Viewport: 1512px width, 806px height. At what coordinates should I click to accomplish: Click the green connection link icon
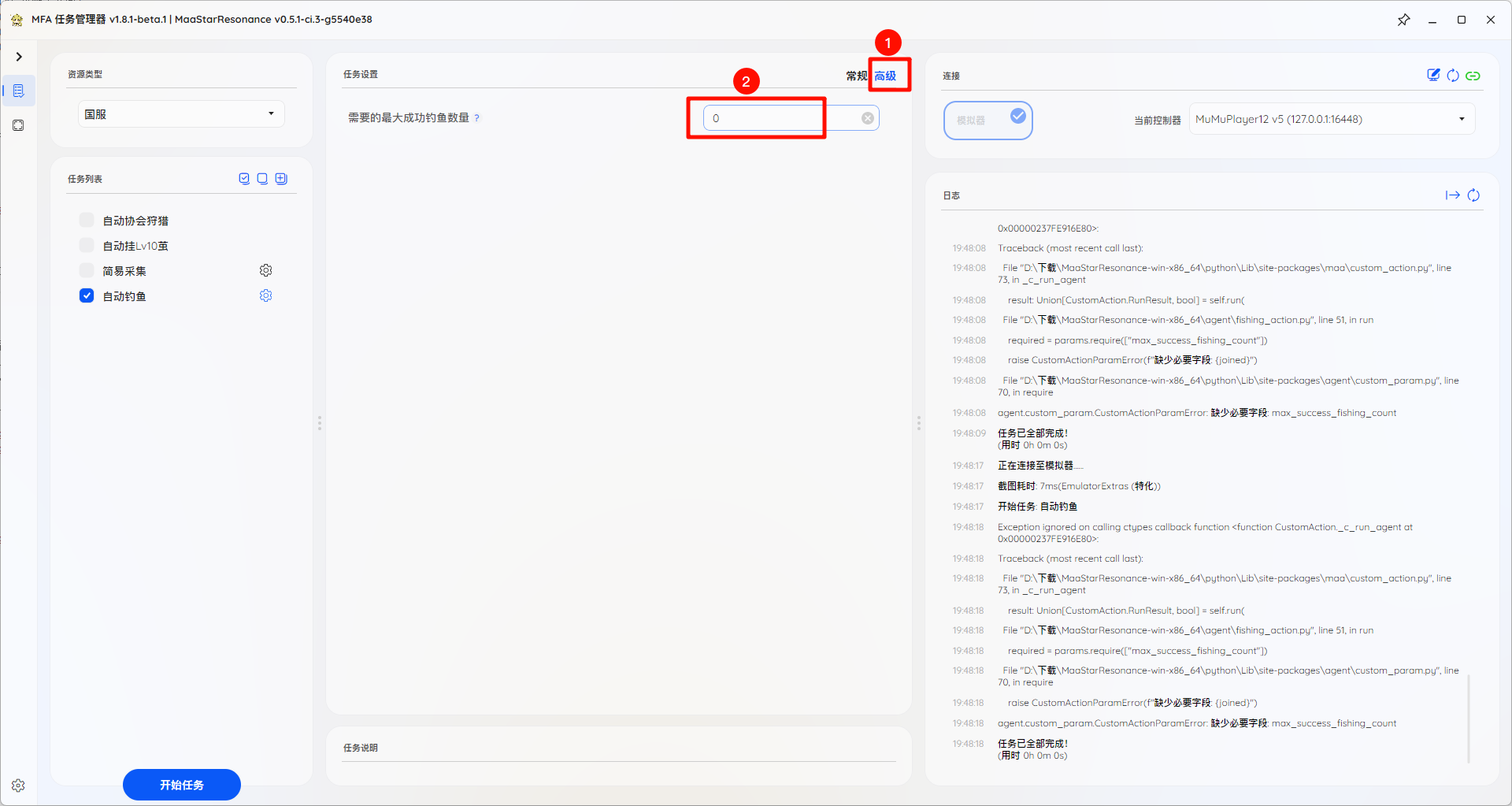[x=1473, y=76]
